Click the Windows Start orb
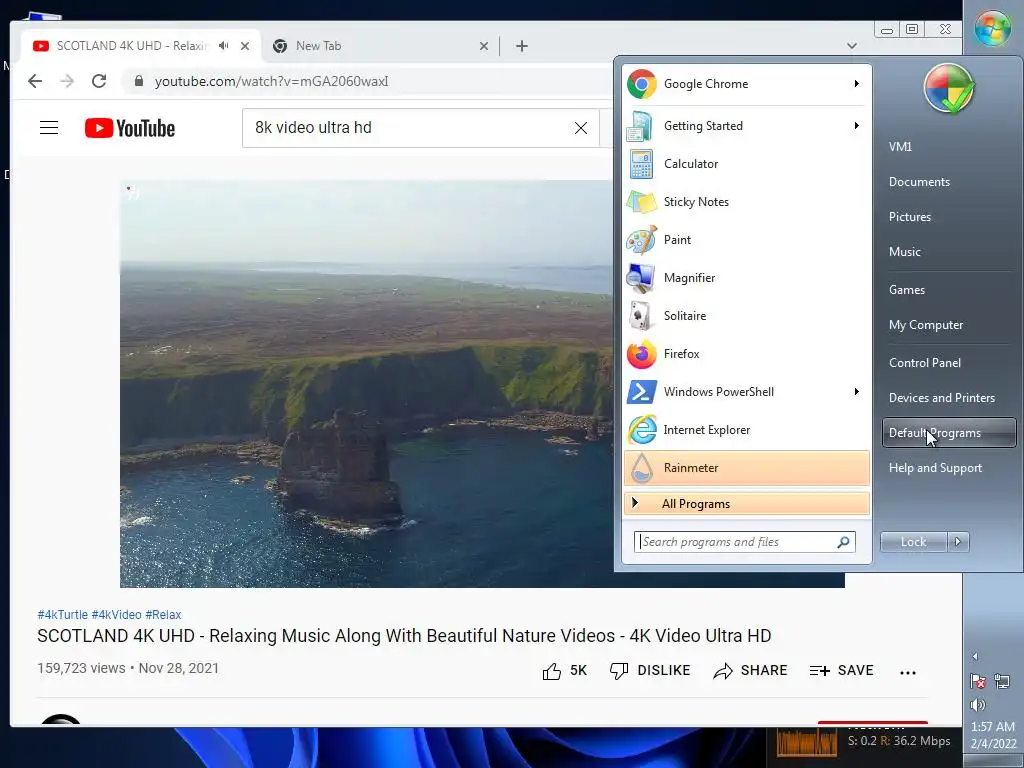Screen dimensions: 1024x768 pos(993,28)
